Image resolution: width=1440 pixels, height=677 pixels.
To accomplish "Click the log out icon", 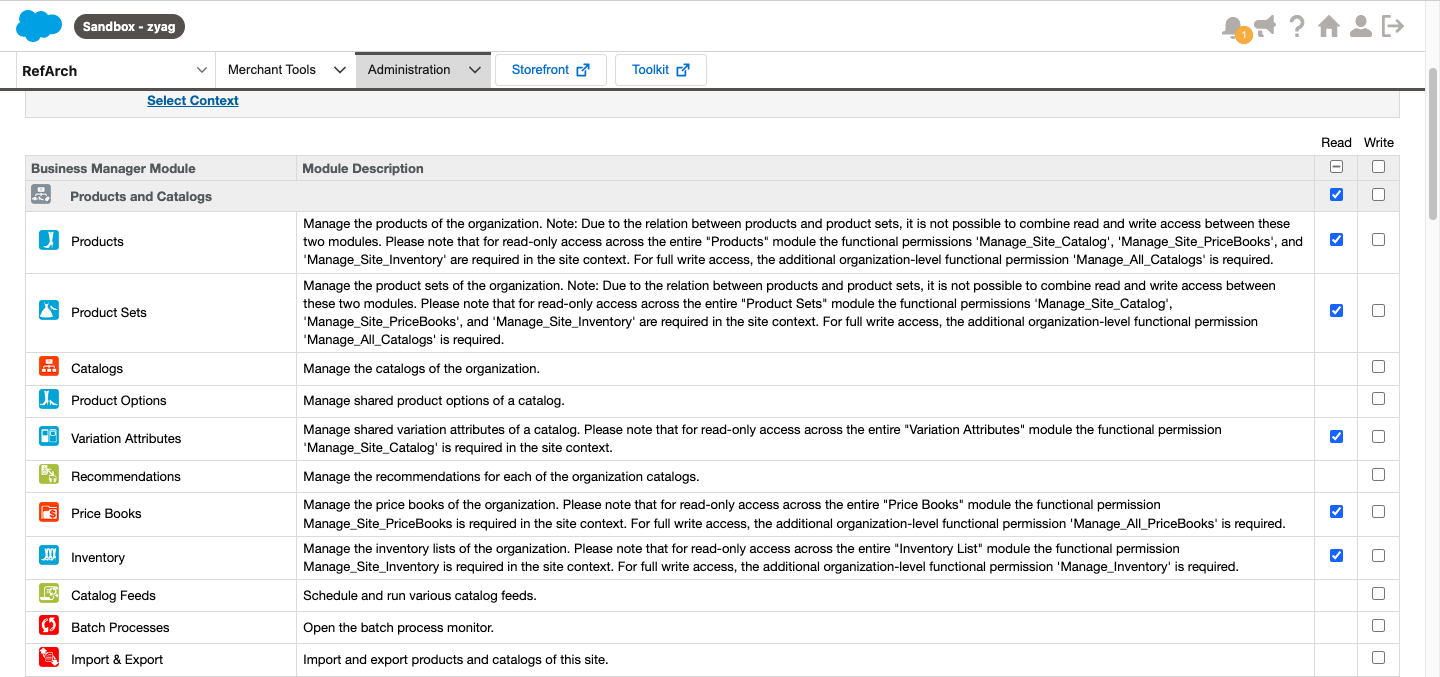I will [x=1393, y=27].
